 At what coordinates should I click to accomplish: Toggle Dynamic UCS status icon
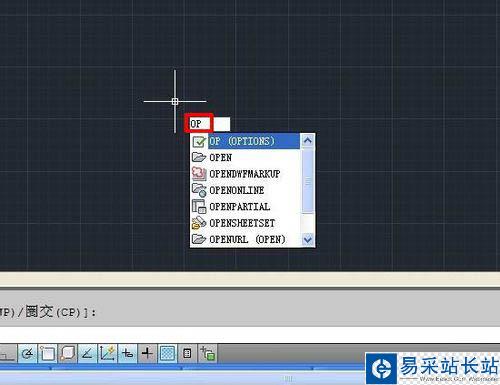pos(107,353)
